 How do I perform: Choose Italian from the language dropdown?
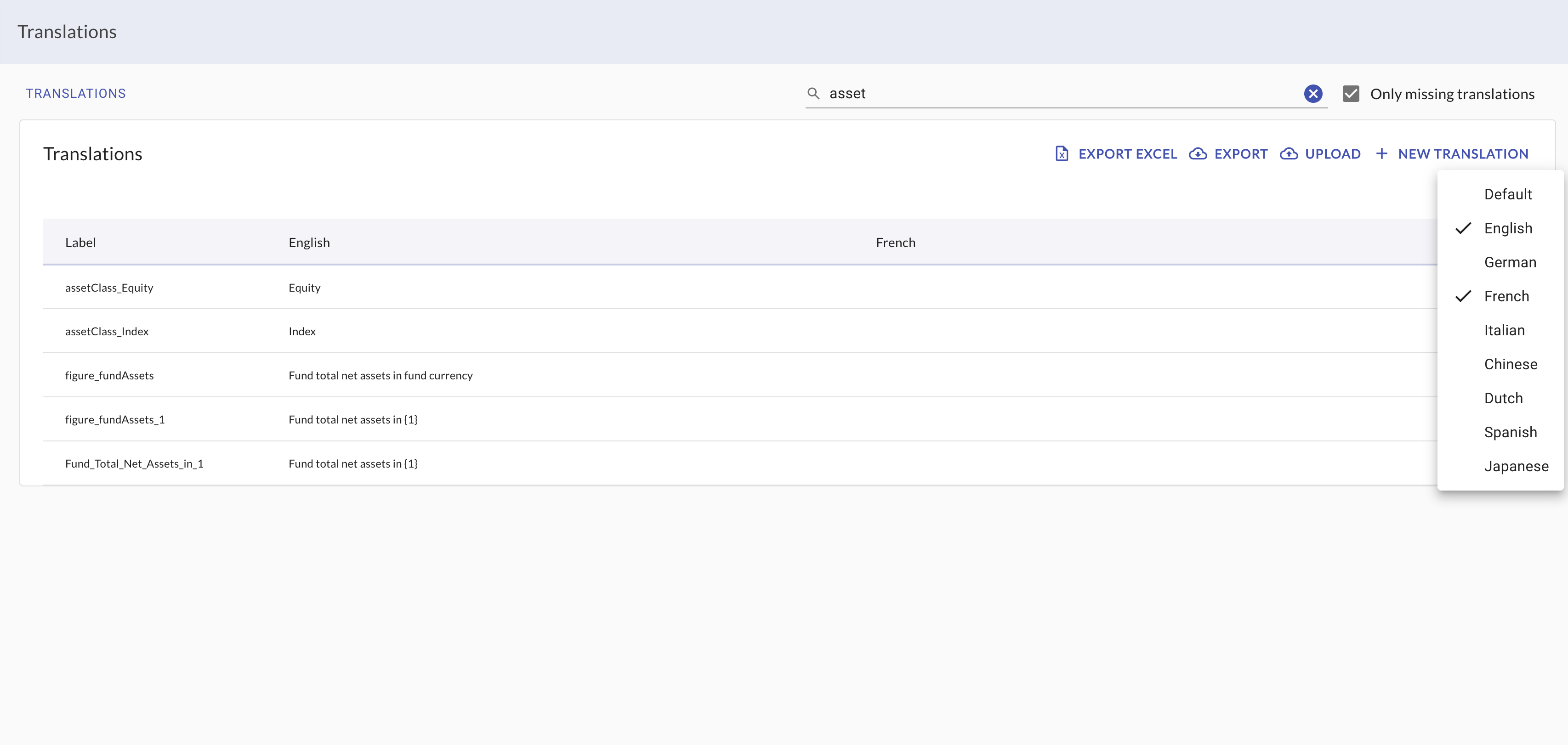pyautogui.click(x=1504, y=330)
